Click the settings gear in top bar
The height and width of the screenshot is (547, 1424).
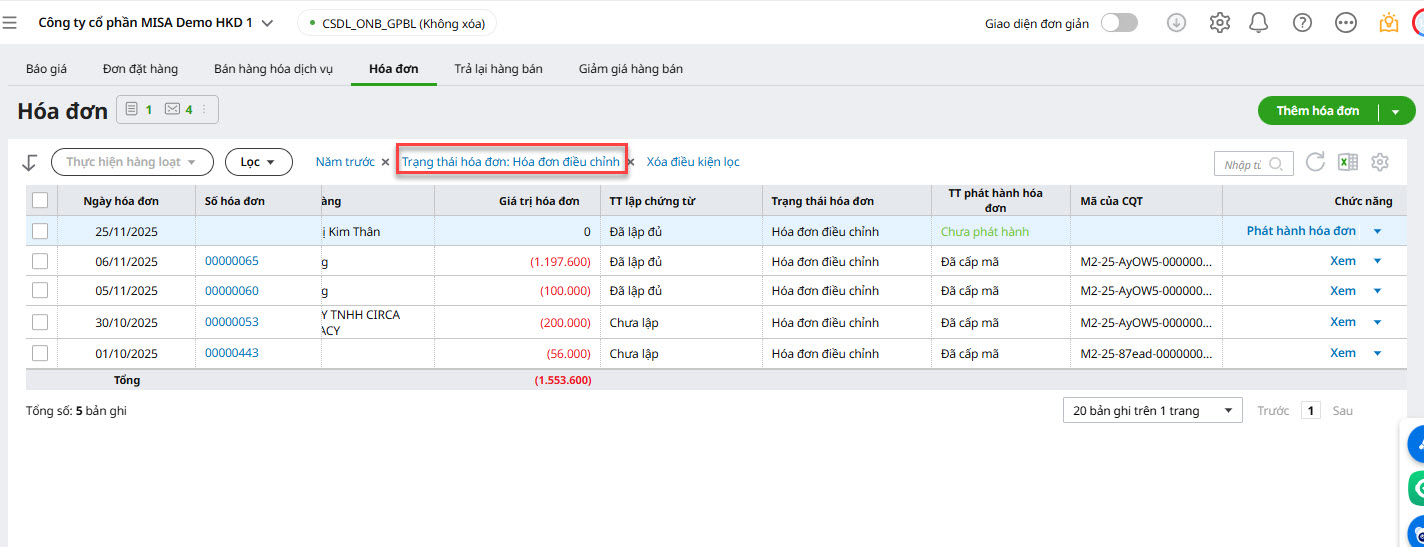(x=1219, y=23)
